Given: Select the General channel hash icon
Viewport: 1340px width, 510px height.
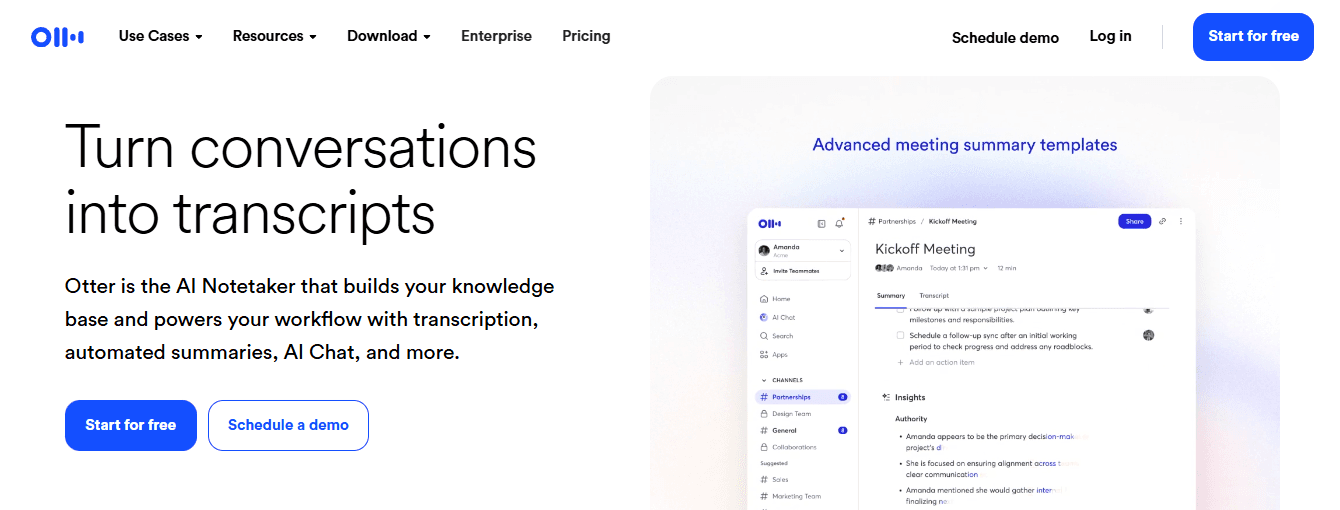Looking at the screenshot, I should [x=764, y=430].
